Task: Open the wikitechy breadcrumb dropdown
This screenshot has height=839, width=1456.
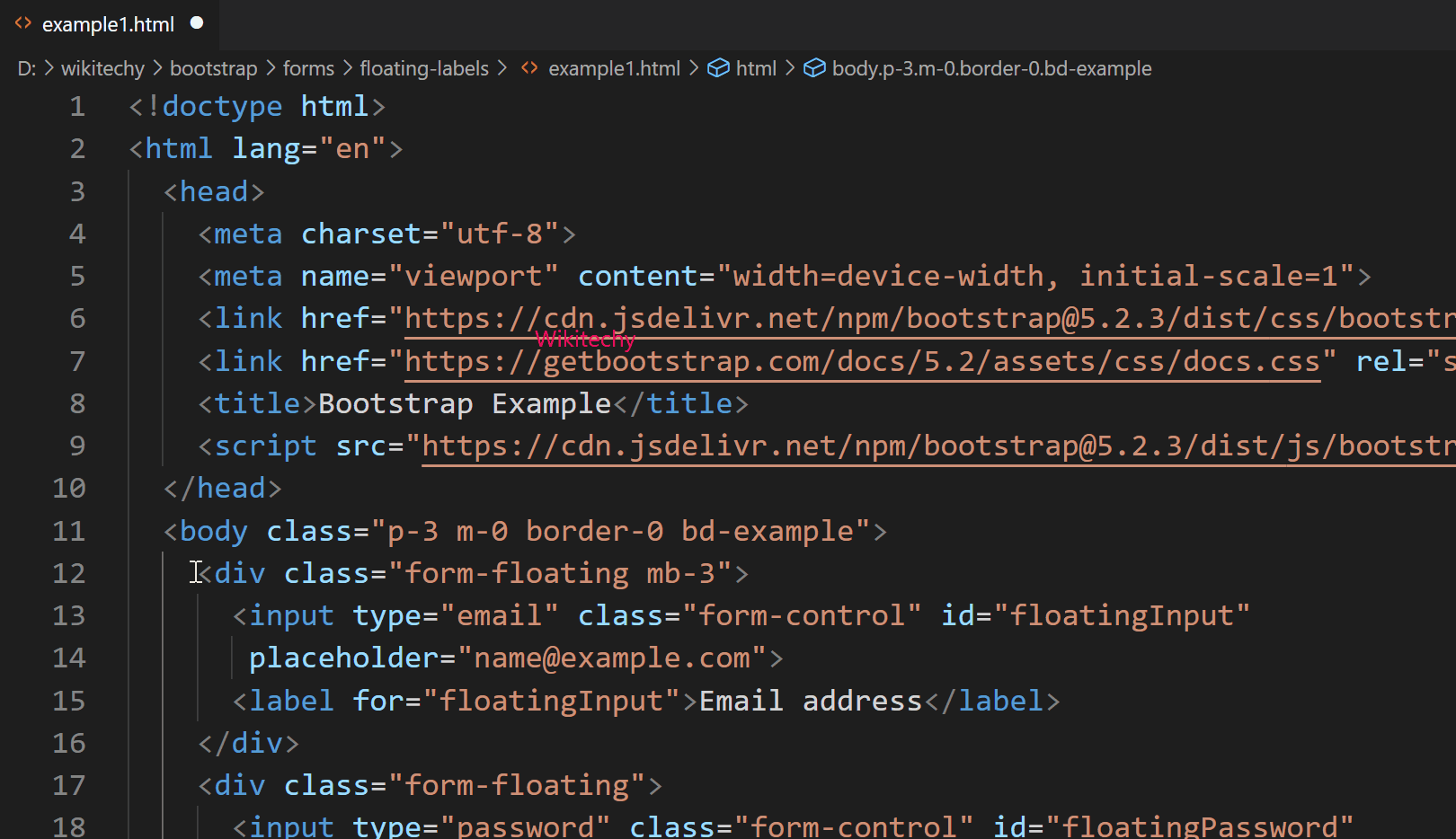Action: click(102, 67)
